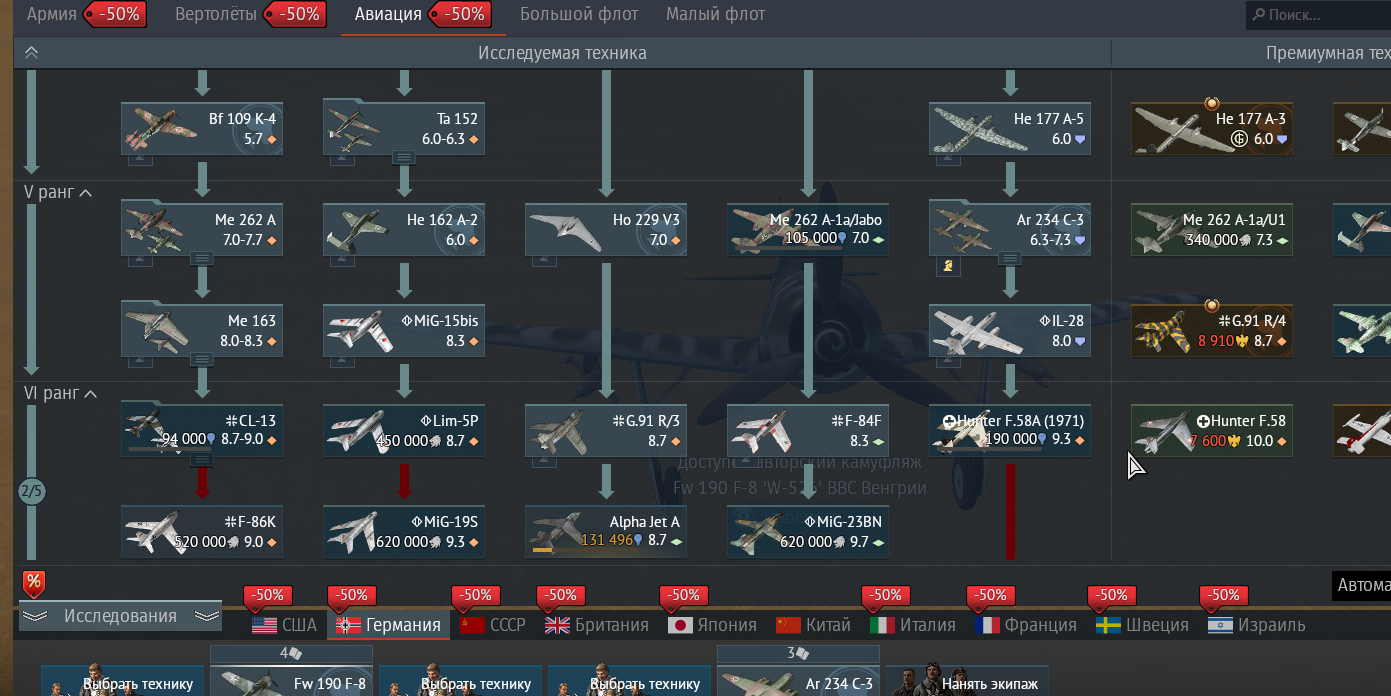Screen dimensions: 1391x696
Task: Select the Me 163 group card
Action: coord(202,330)
